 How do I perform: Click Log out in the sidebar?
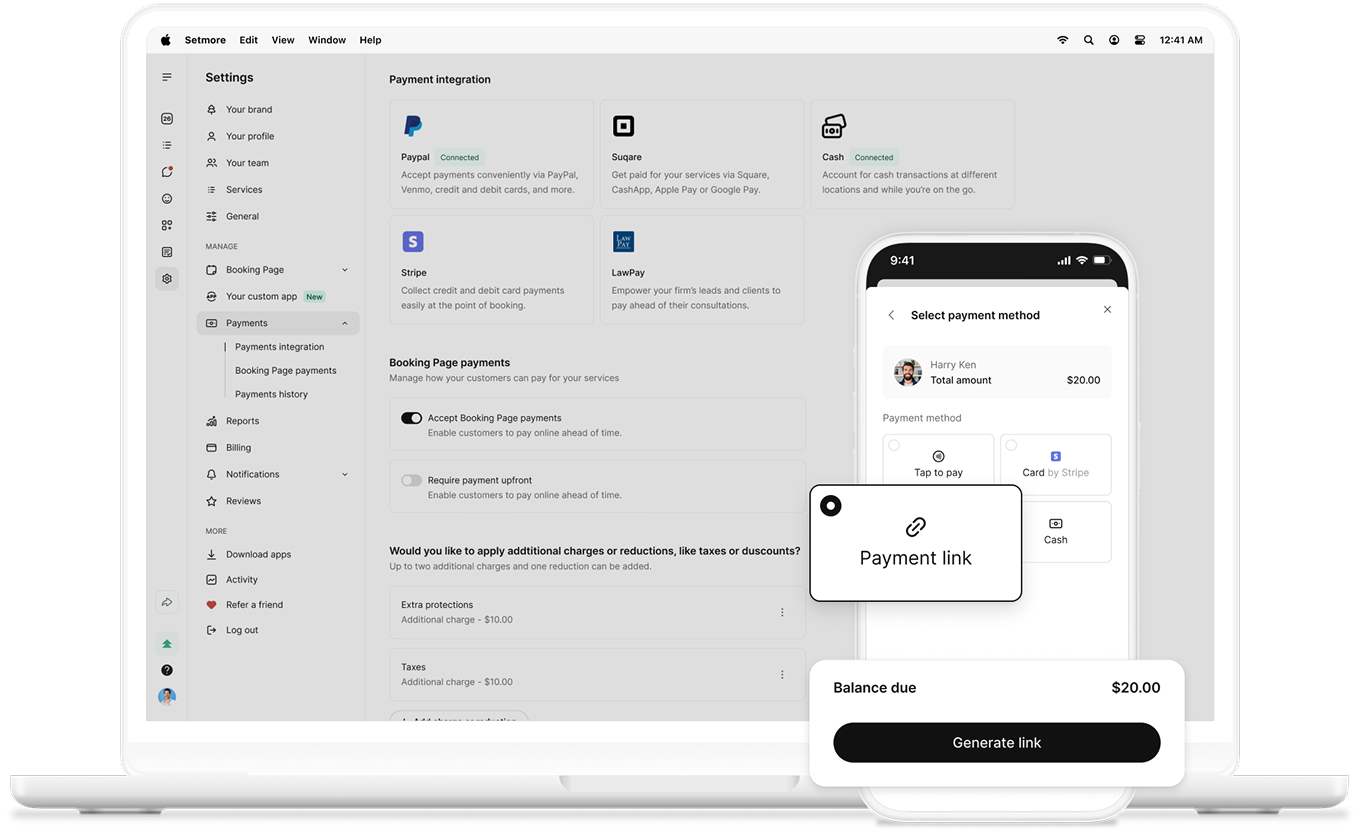point(242,630)
